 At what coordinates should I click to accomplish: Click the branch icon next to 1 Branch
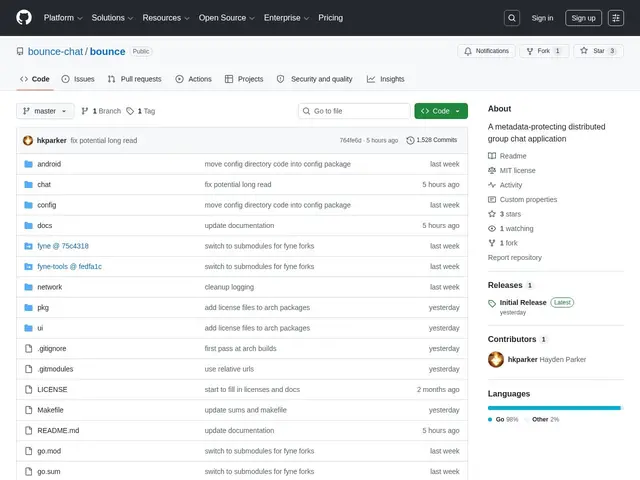click(85, 111)
